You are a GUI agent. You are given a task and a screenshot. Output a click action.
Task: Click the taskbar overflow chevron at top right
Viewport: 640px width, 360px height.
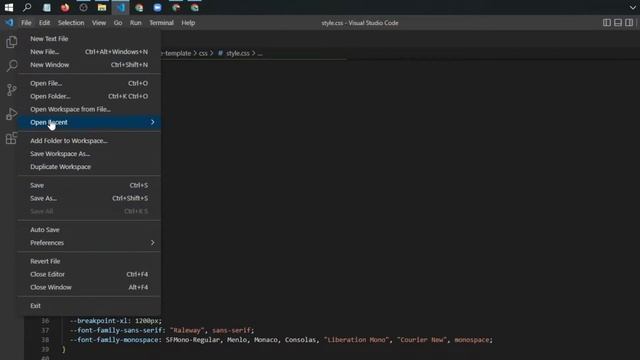pos(632,7)
